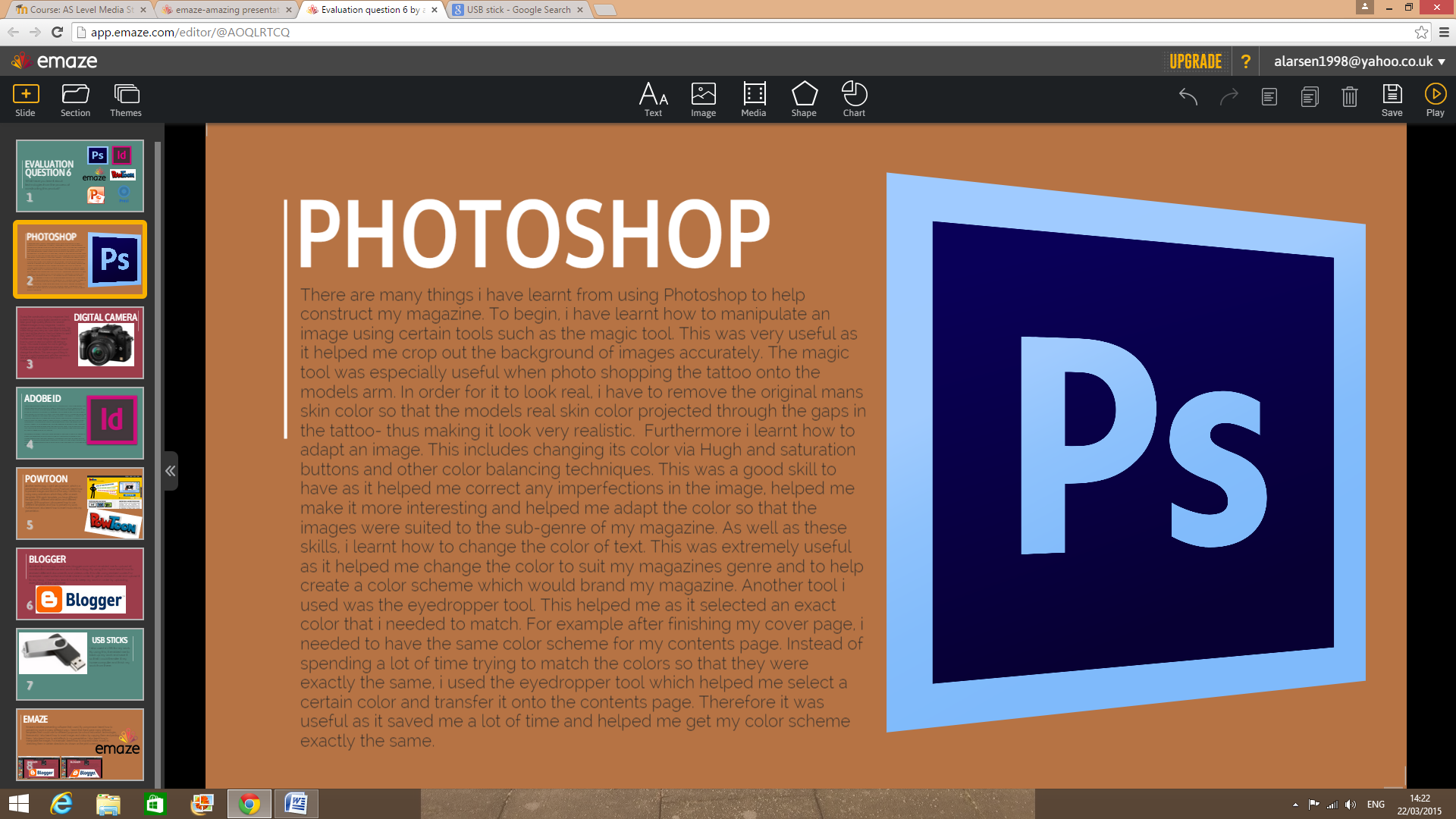Open the Windows Start menu

tap(19, 804)
